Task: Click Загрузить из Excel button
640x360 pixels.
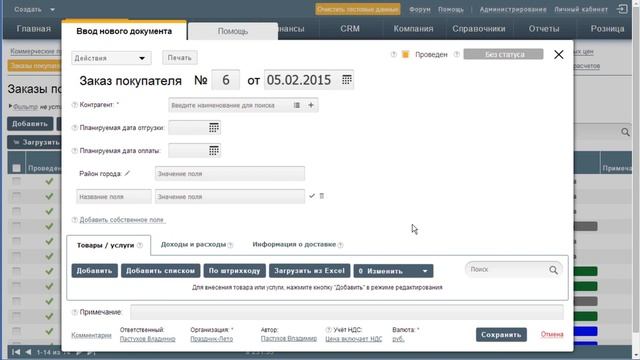Action: pos(309,271)
